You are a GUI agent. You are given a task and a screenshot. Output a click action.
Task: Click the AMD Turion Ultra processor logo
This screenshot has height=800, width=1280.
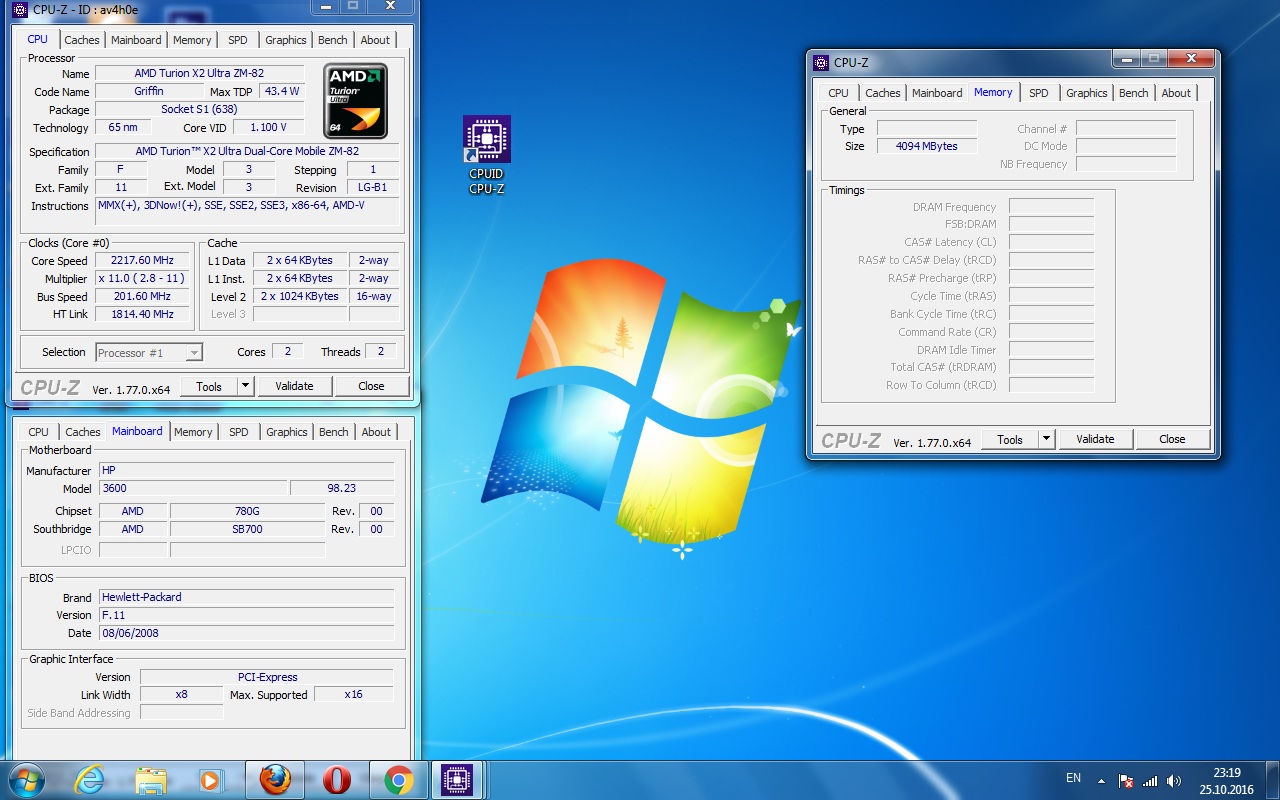(356, 101)
